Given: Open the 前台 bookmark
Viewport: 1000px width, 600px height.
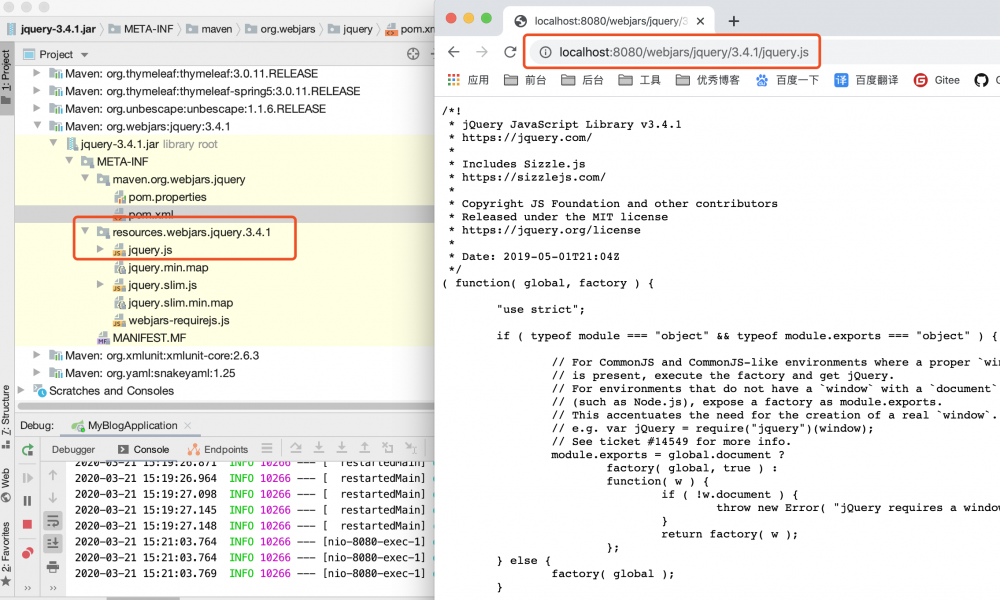Looking at the screenshot, I should point(528,80).
